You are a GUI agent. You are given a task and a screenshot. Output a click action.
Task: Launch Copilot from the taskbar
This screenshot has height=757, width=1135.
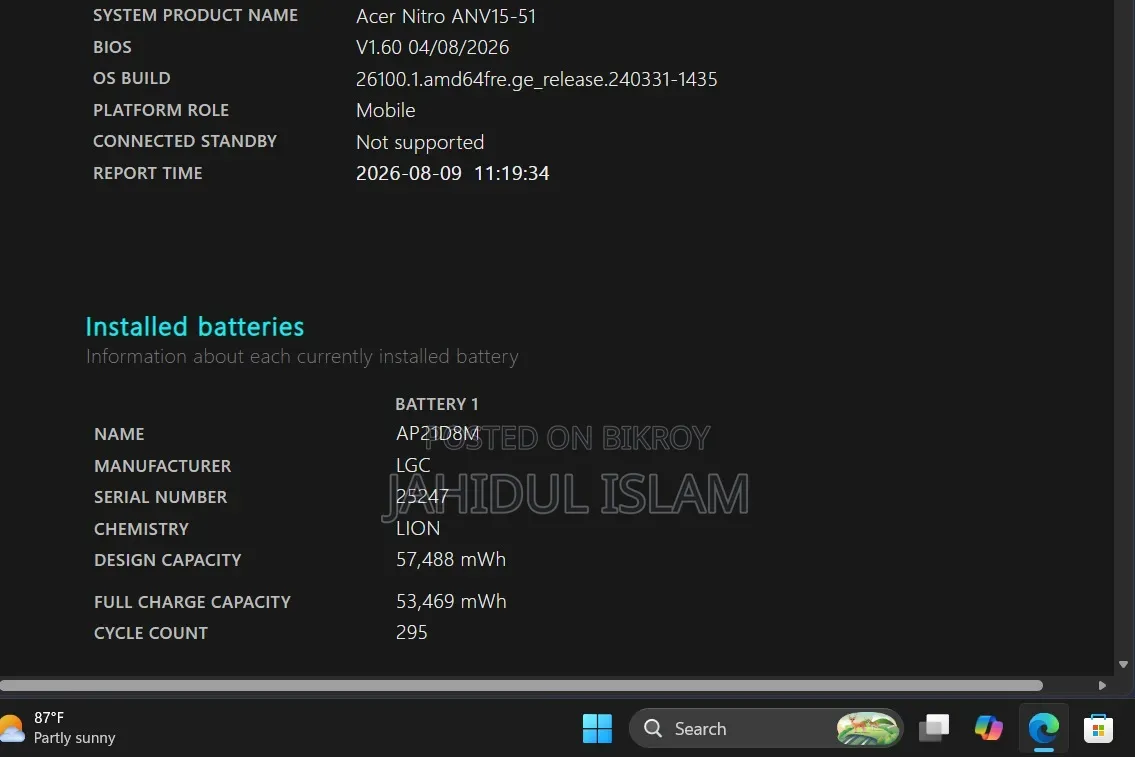(x=989, y=728)
